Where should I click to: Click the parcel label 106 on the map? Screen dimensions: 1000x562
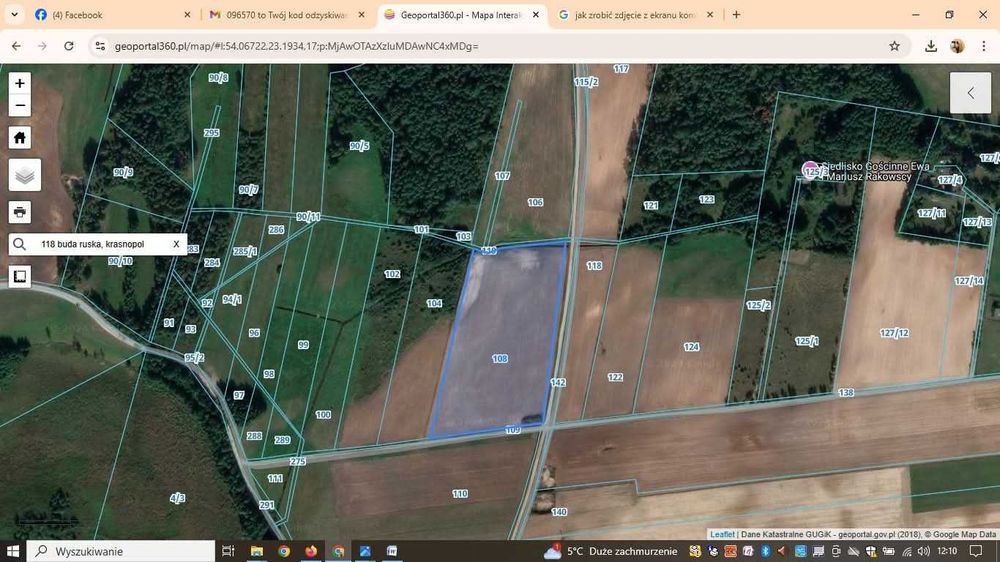(x=535, y=202)
